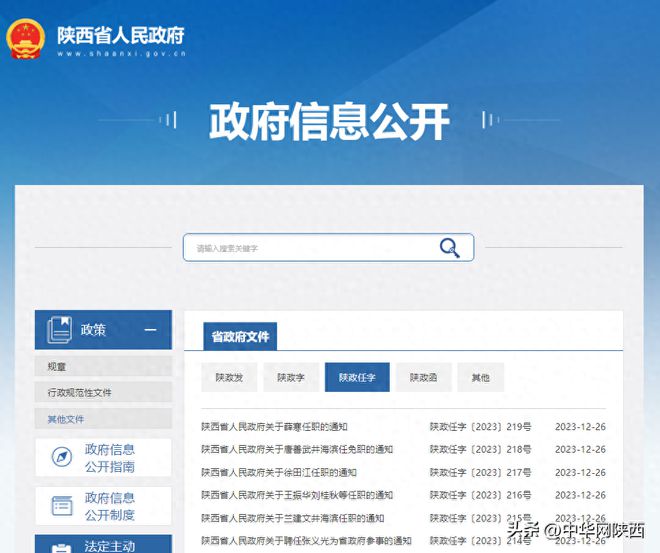Open the 徐田江任职的通知 notice link

(x=279, y=472)
